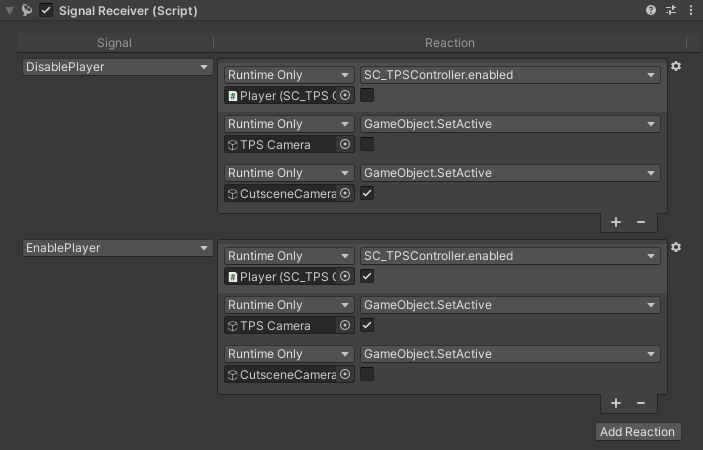This screenshot has height=450, width=703.
Task: Open the component help reference icon
Action: 652,10
